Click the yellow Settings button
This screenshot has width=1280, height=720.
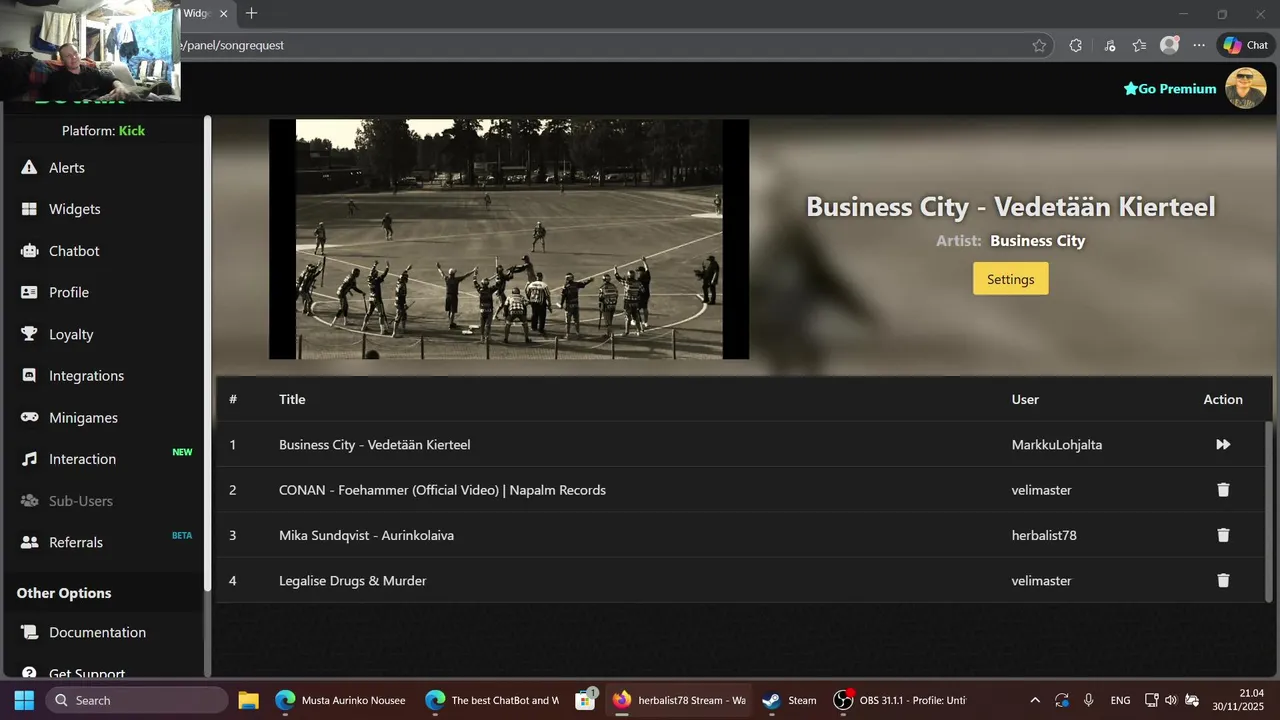coord(1010,279)
